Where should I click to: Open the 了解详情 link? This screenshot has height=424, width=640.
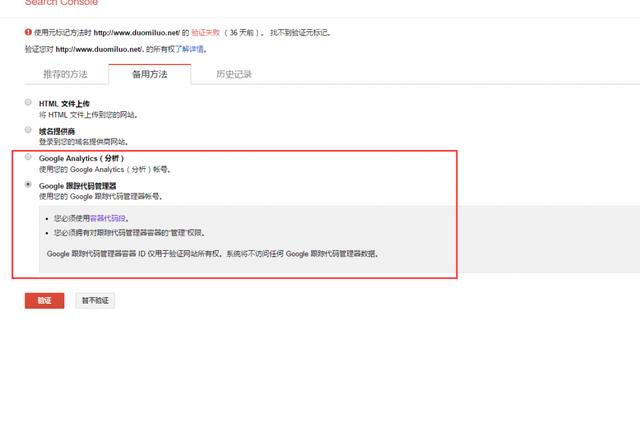click(189, 49)
